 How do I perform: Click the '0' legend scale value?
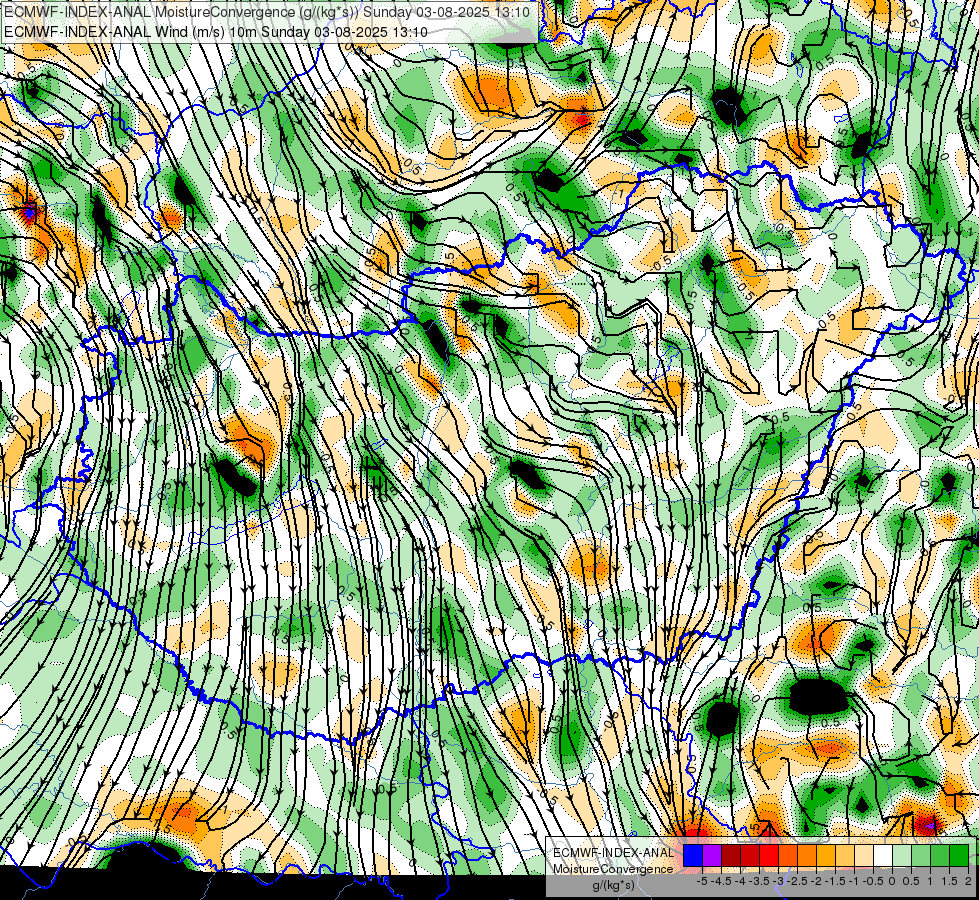coord(892,881)
